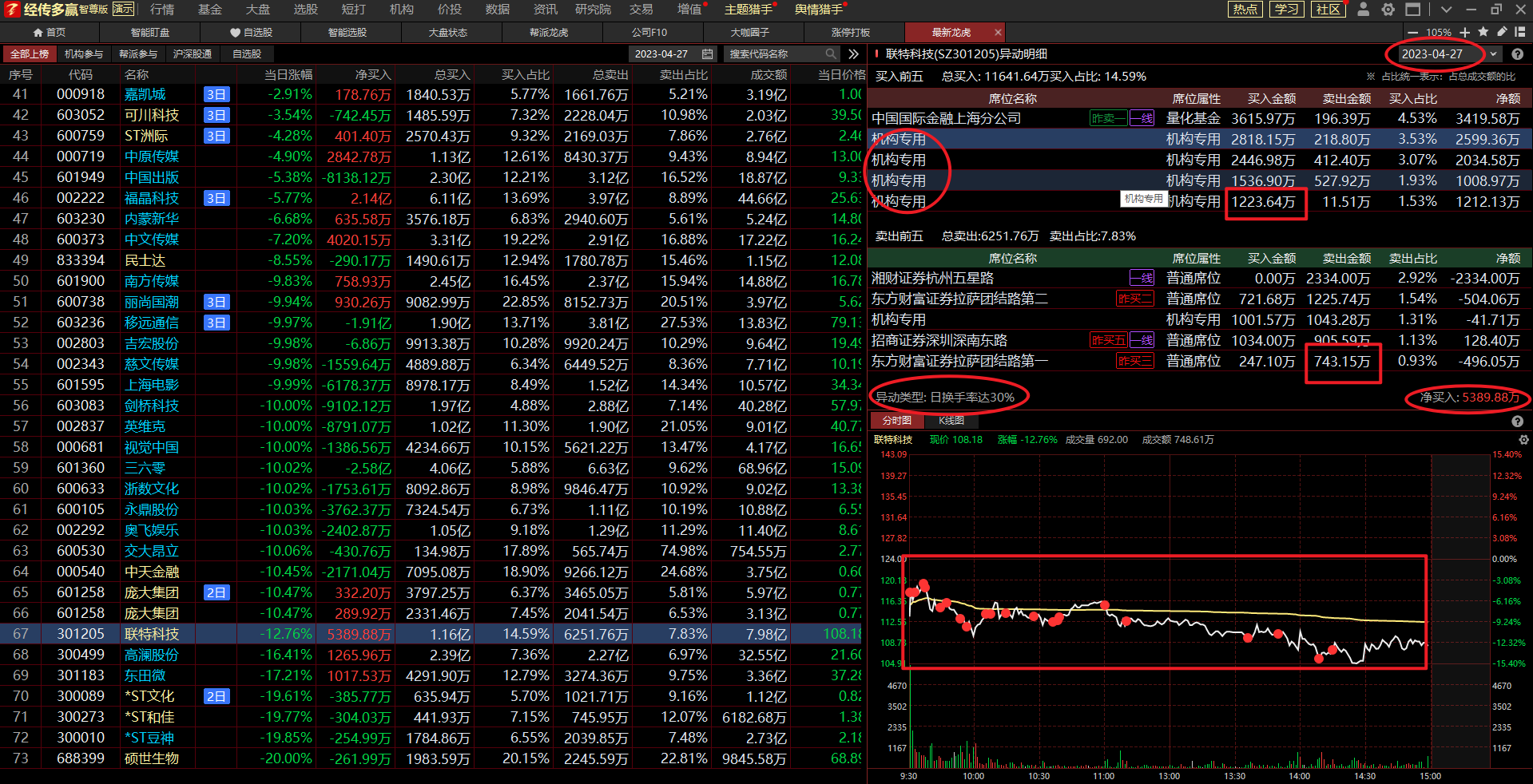Image resolution: width=1533 pixels, height=784 pixels.
Task: Click the star favorite icon
Action: 1483,32
